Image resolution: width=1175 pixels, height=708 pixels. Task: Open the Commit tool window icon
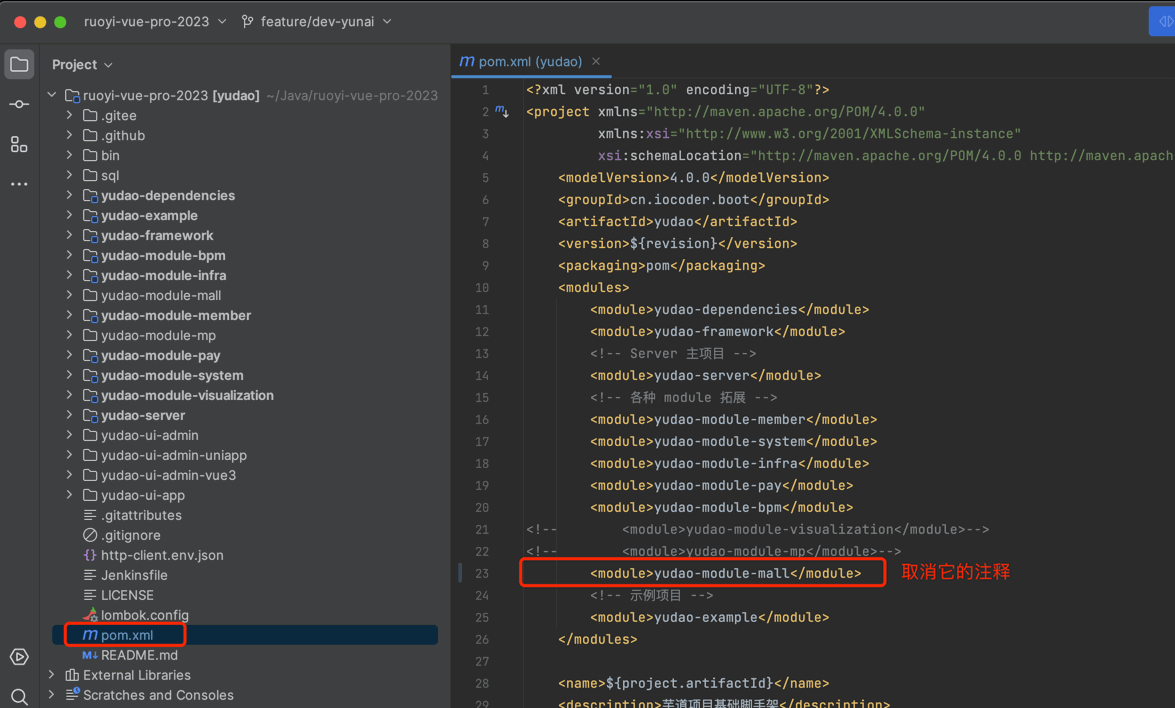click(x=19, y=105)
